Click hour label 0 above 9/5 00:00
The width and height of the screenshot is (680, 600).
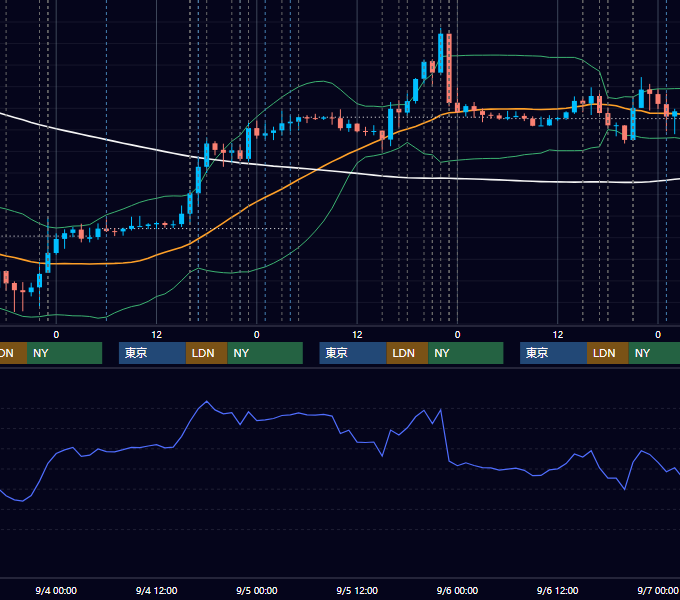click(257, 335)
